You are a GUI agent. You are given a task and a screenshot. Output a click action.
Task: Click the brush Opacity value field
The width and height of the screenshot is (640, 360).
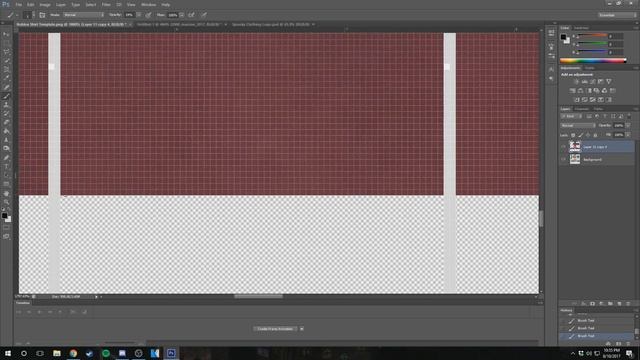point(129,15)
